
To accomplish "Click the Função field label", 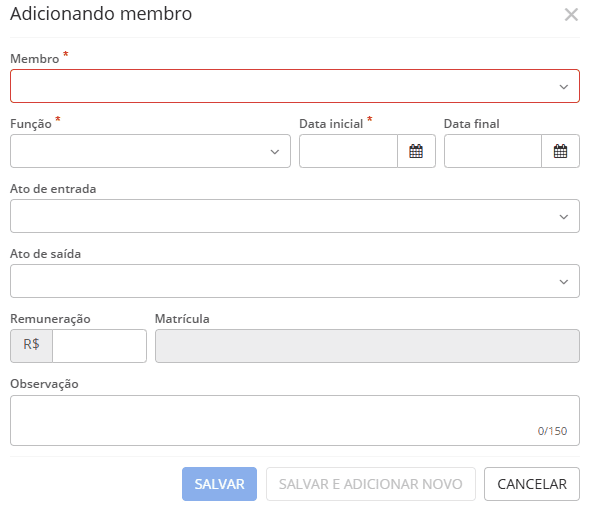I will [x=31, y=124].
